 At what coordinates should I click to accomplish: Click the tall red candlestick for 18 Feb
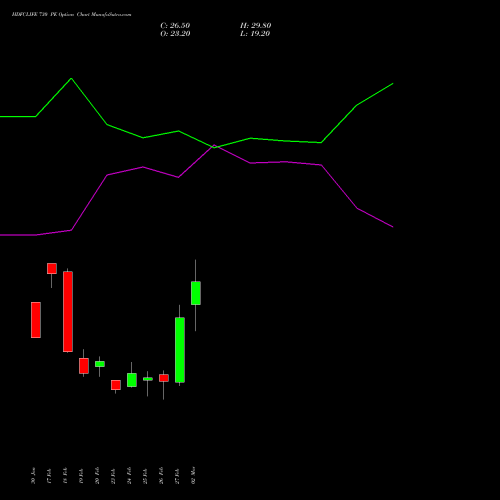point(68,311)
